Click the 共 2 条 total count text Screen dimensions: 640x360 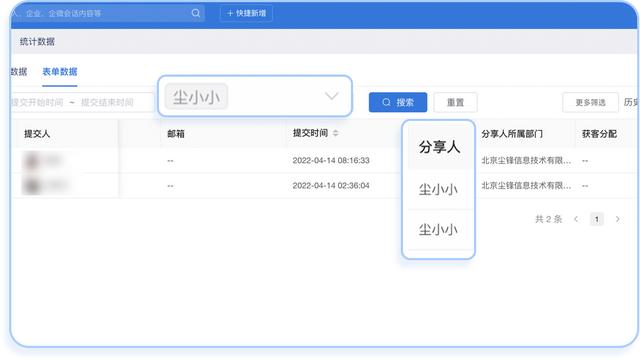[x=549, y=219]
